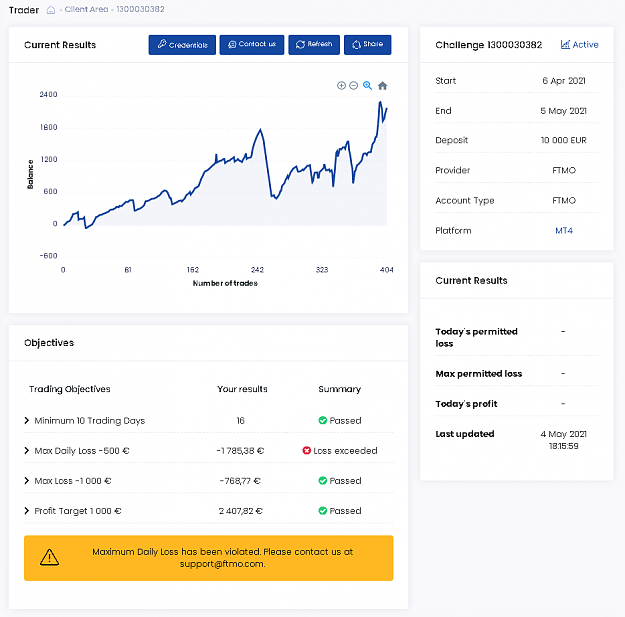Click red Loss exceeded status icon

[307, 450]
